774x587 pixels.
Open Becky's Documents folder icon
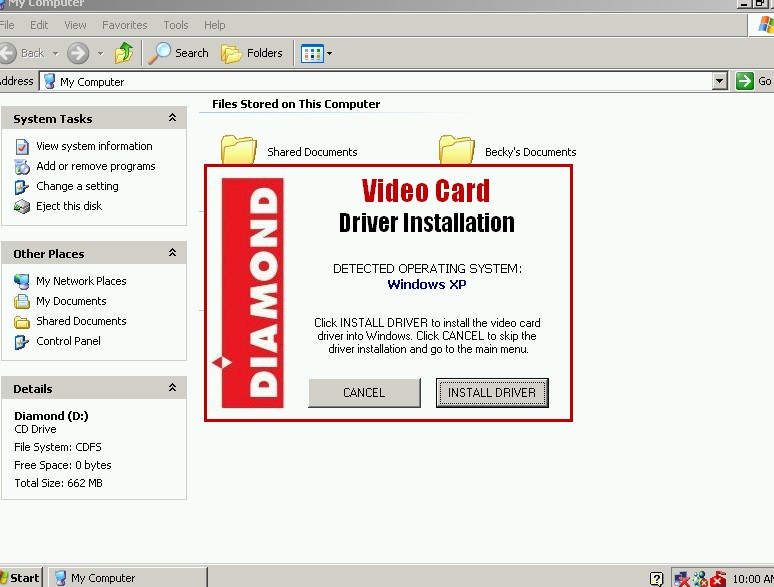[457, 150]
